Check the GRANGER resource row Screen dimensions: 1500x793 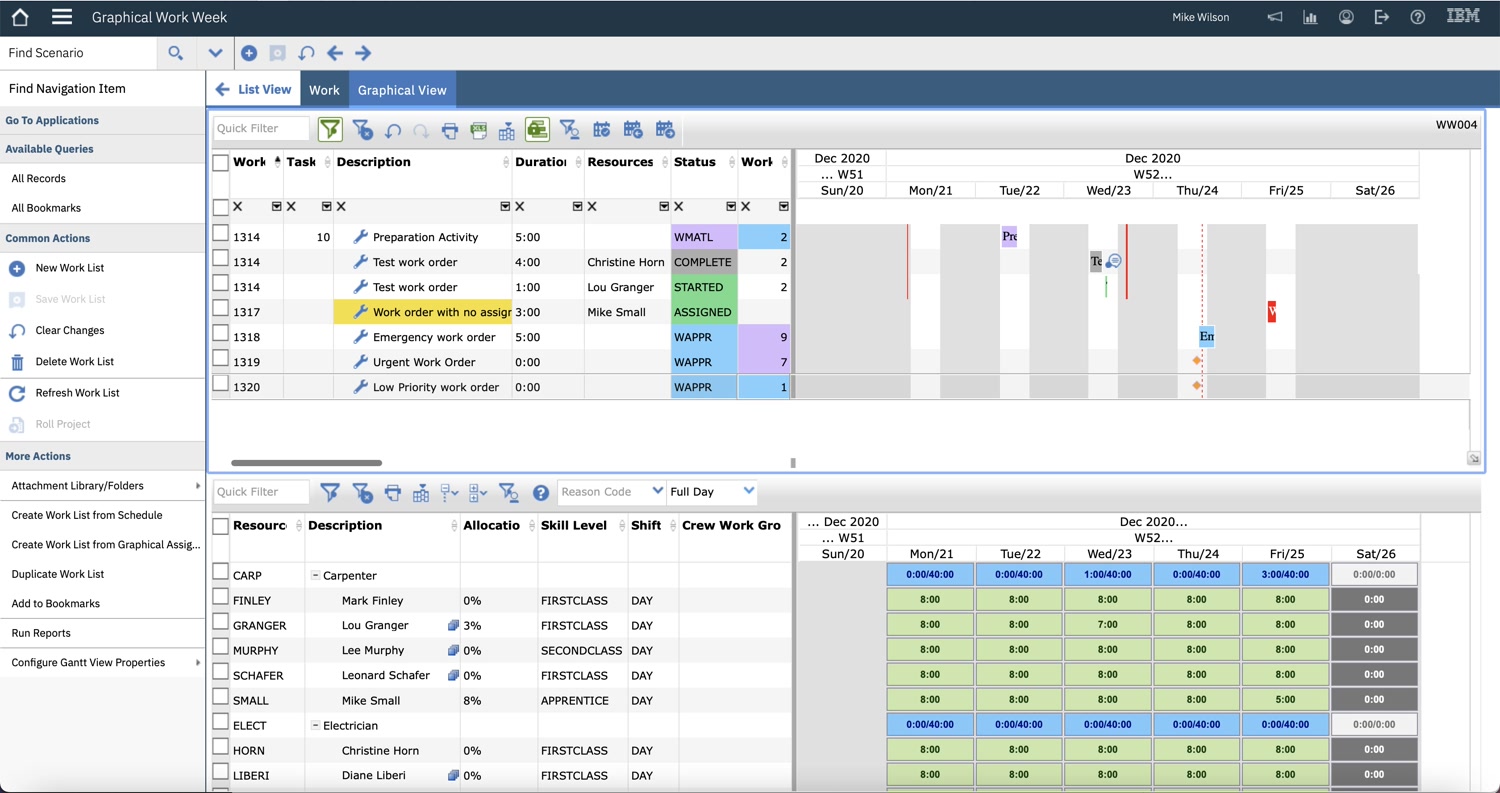point(221,622)
